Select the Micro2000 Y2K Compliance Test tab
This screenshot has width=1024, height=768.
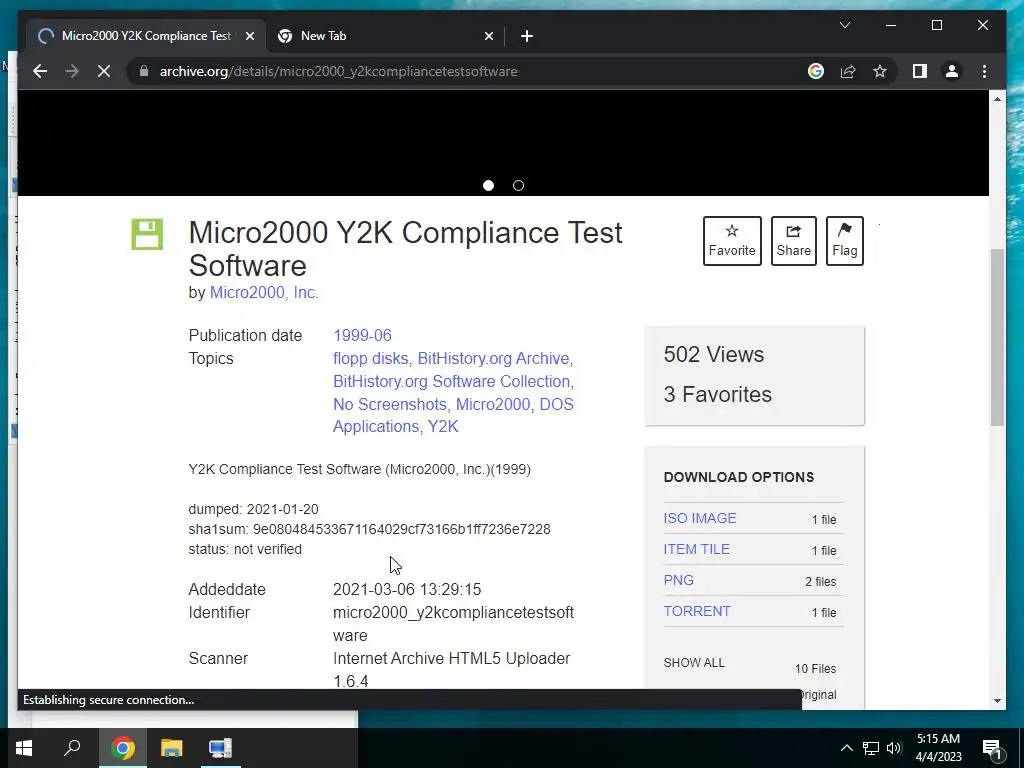pyautogui.click(x=146, y=36)
